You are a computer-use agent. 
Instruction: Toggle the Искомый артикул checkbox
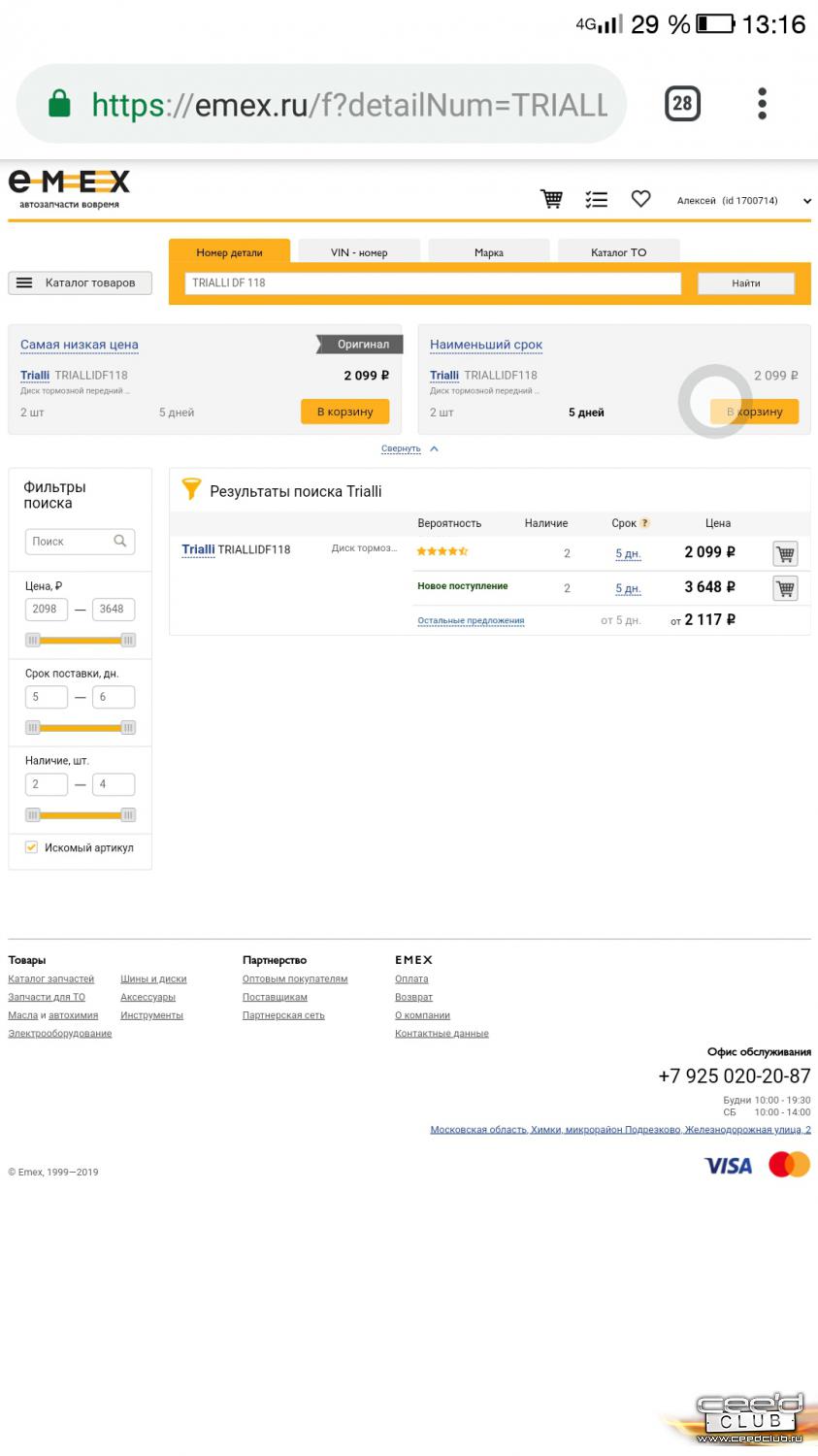click(x=32, y=847)
